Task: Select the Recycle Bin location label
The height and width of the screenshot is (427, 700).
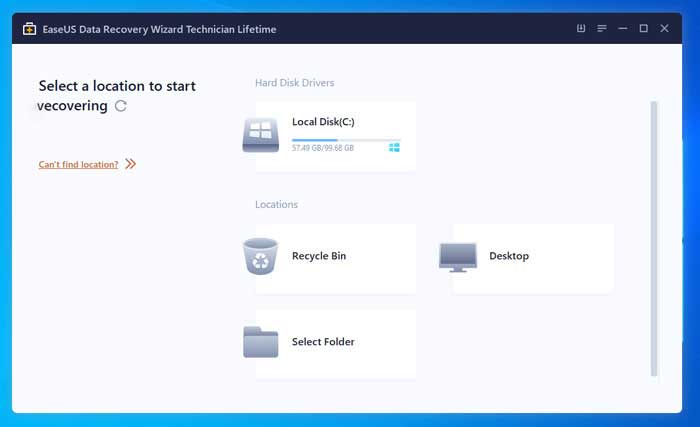Action: tap(319, 256)
